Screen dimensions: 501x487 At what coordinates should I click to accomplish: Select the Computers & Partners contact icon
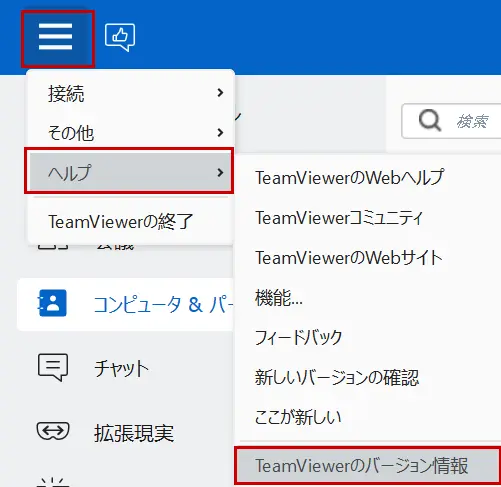(x=53, y=303)
